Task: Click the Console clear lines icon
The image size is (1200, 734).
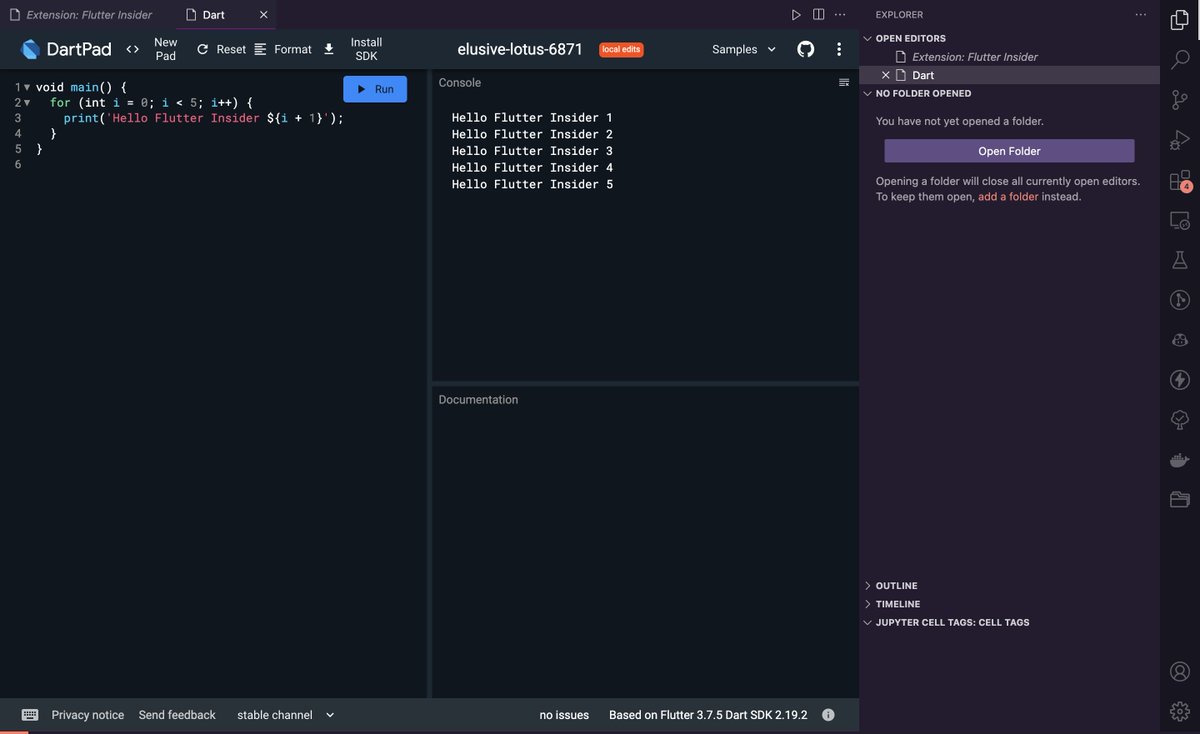Action: (x=844, y=83)
